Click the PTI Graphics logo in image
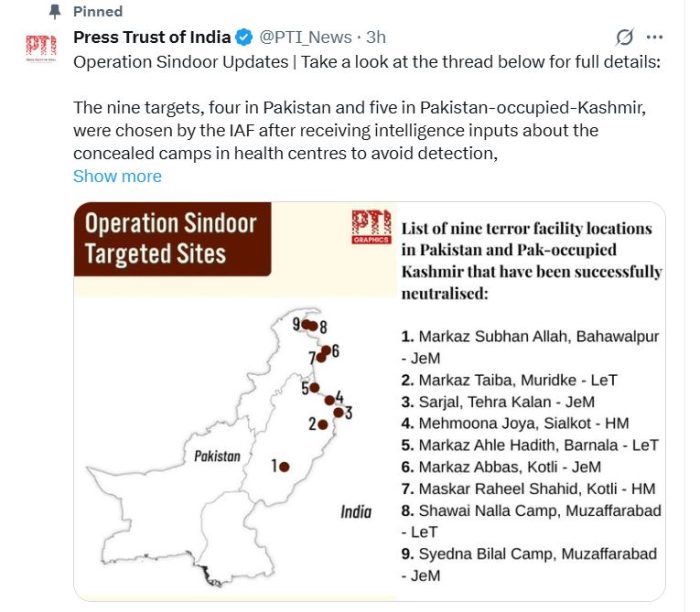Viewport: 700px width, 612px height. 370,227
